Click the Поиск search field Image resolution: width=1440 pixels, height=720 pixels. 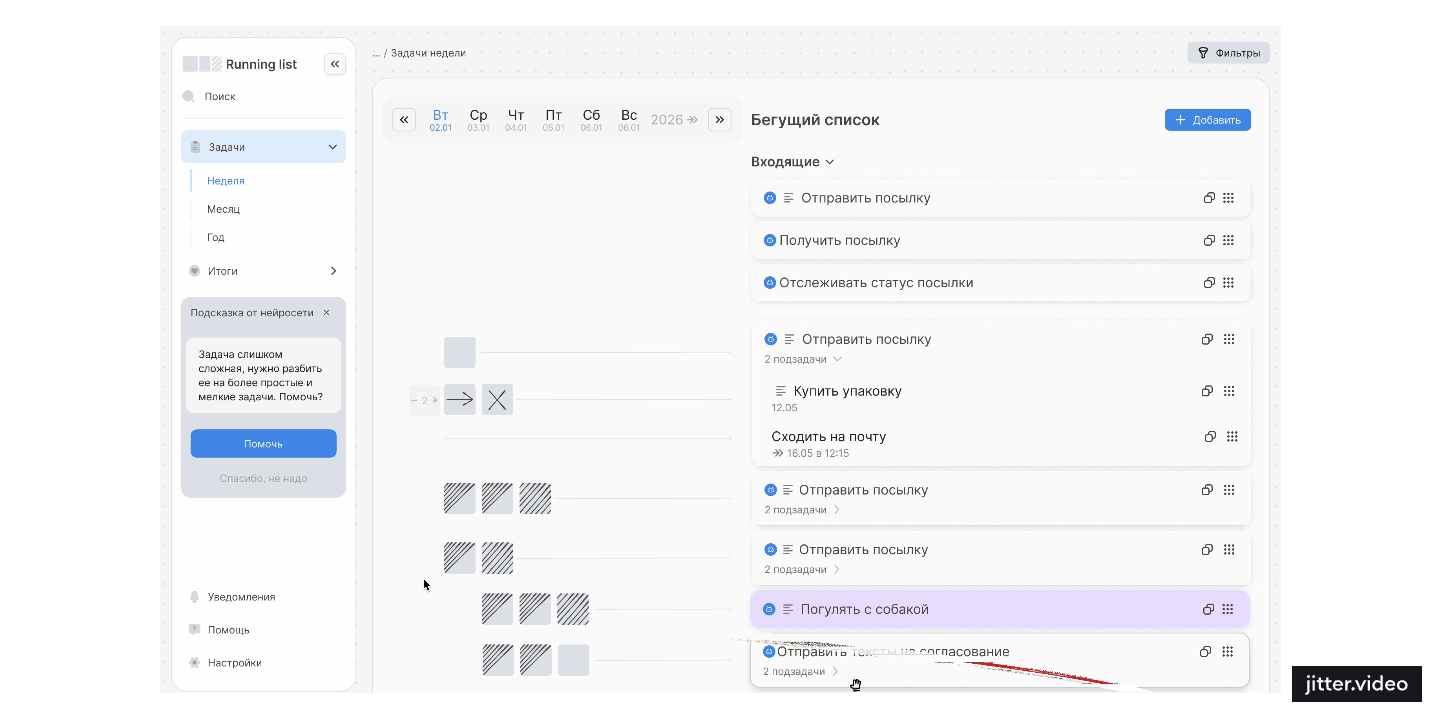click(x=220, y=97)
